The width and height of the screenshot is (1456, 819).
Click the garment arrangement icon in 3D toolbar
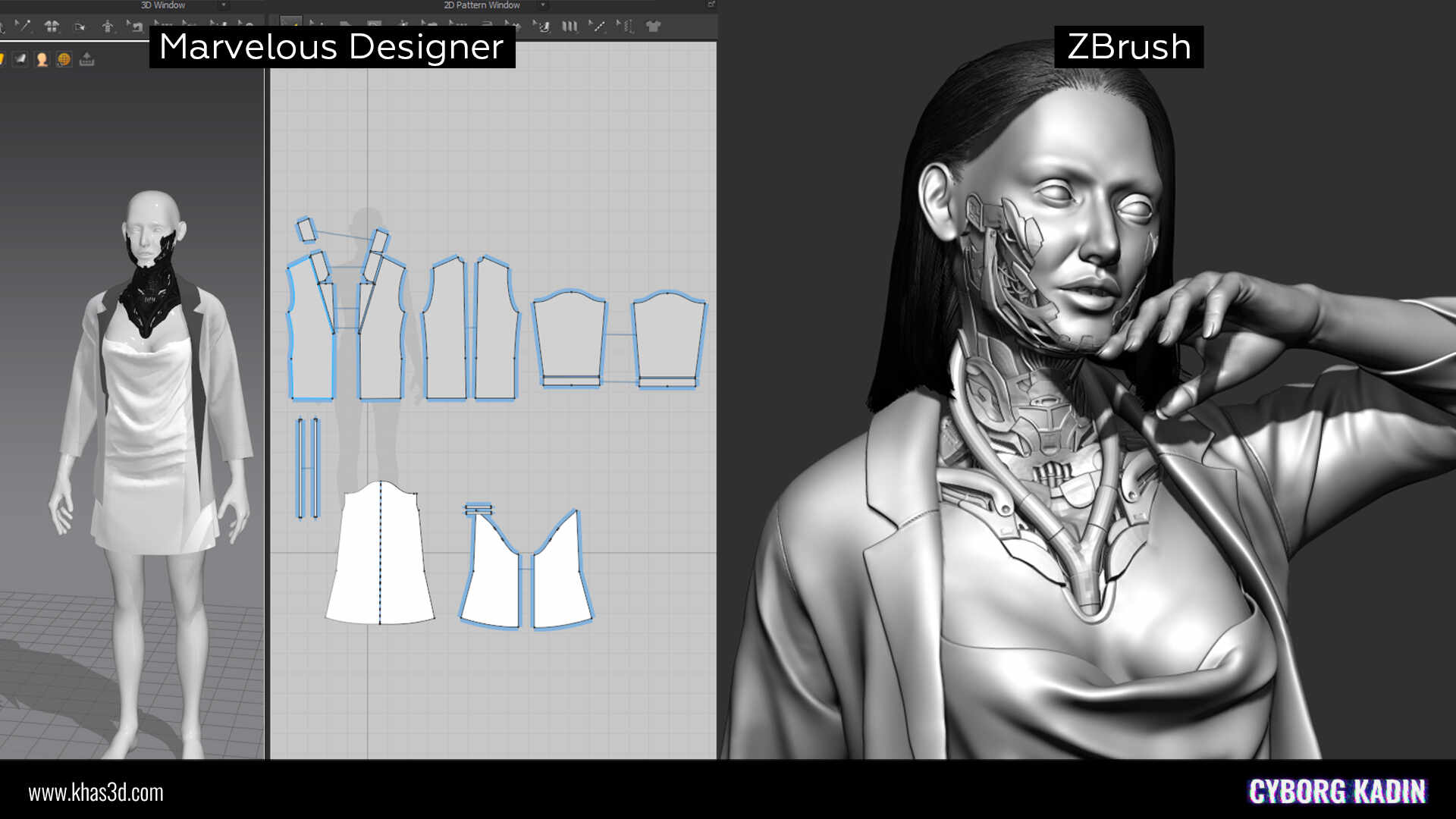point(52,27)
